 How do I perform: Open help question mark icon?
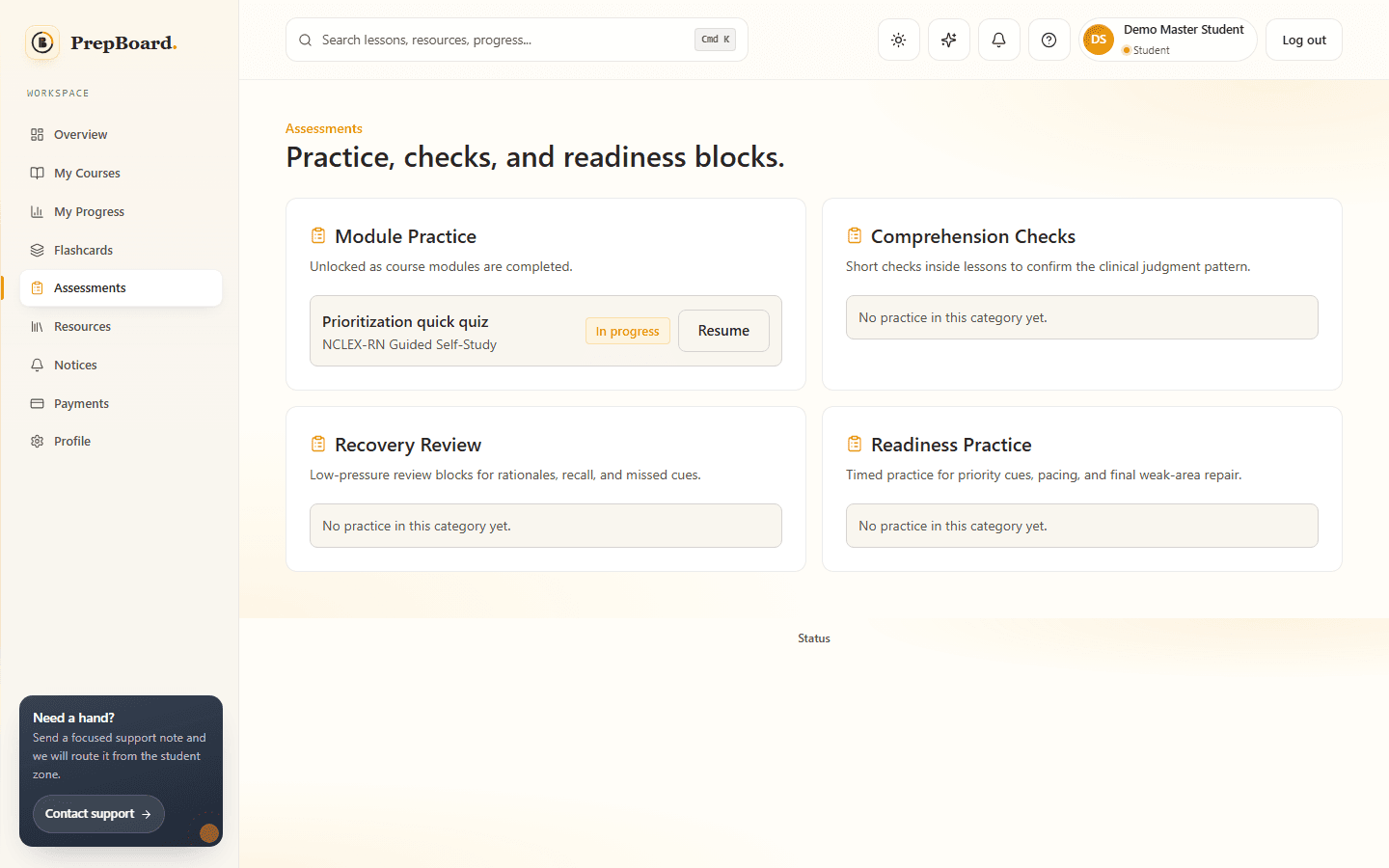click(x=1049, y=40)
